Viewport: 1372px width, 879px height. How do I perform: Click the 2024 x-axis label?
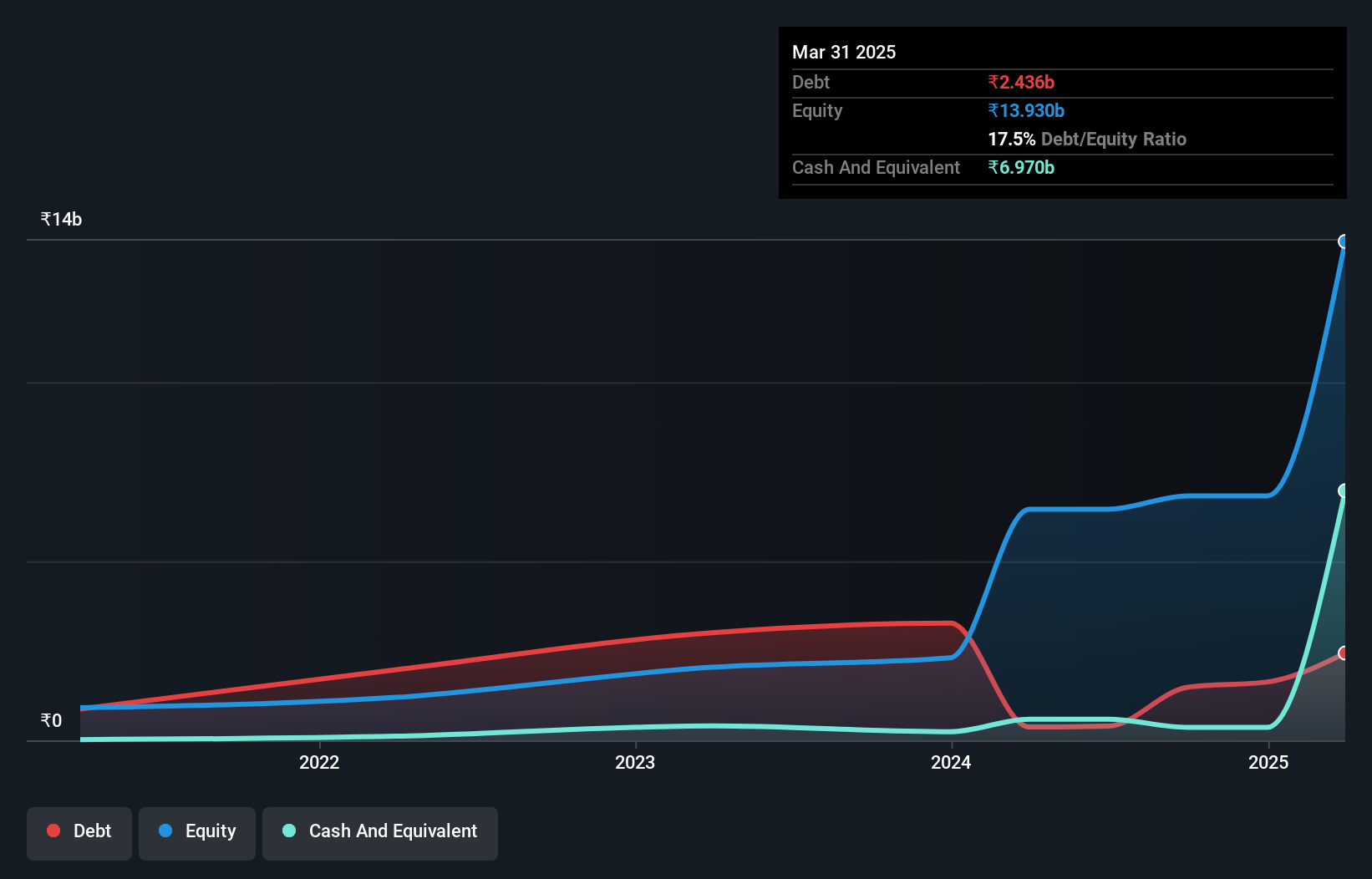(x=951, y=762)
